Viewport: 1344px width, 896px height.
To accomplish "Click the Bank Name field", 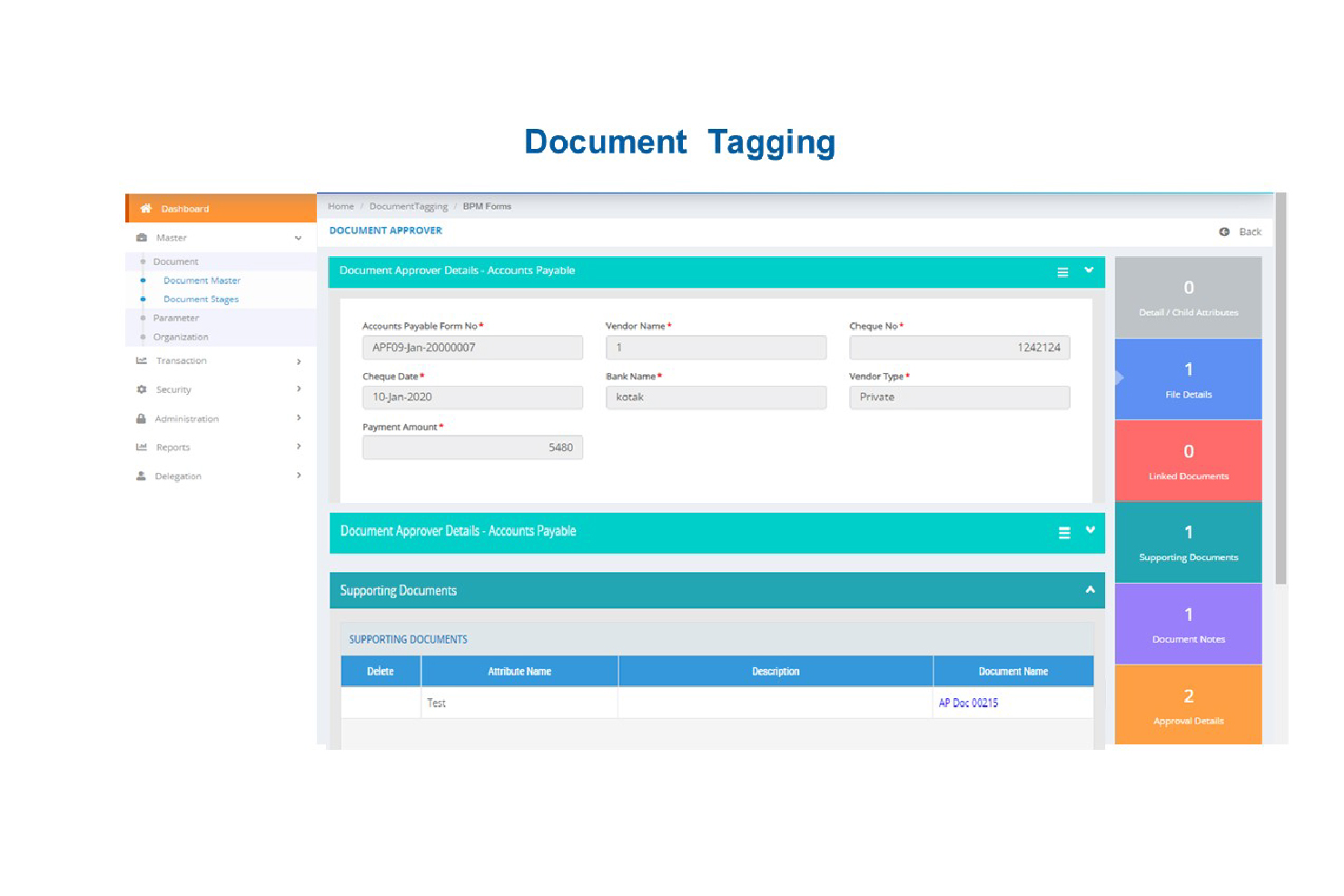I will 716,398.
